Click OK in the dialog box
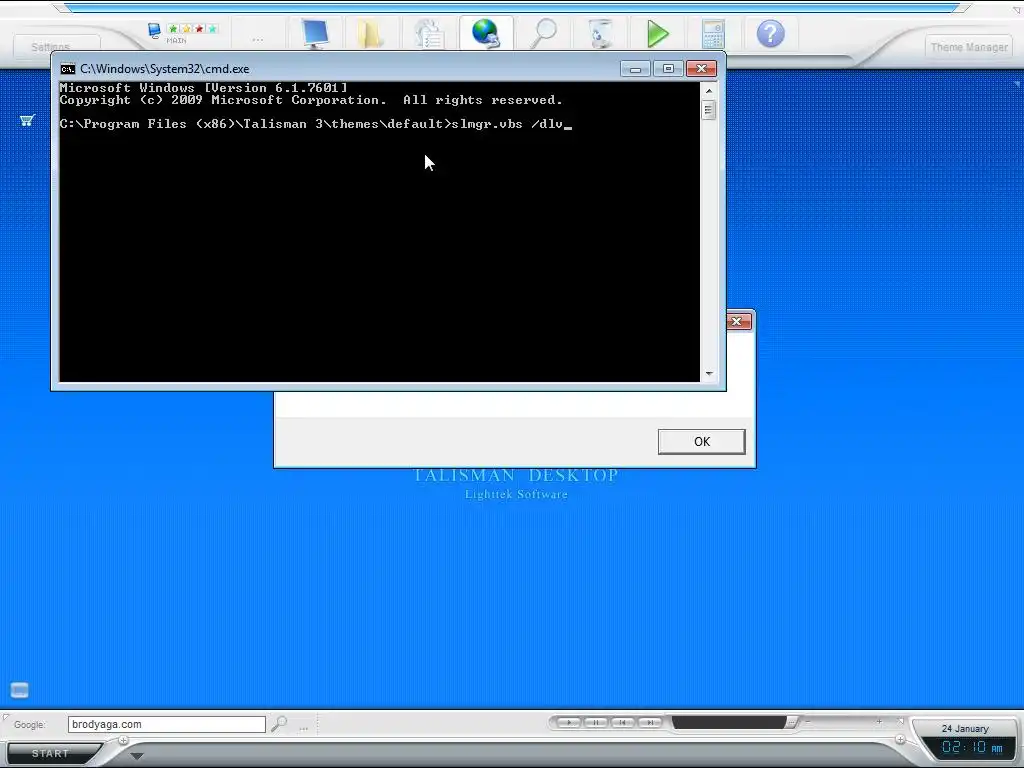 tap(701, 441)
